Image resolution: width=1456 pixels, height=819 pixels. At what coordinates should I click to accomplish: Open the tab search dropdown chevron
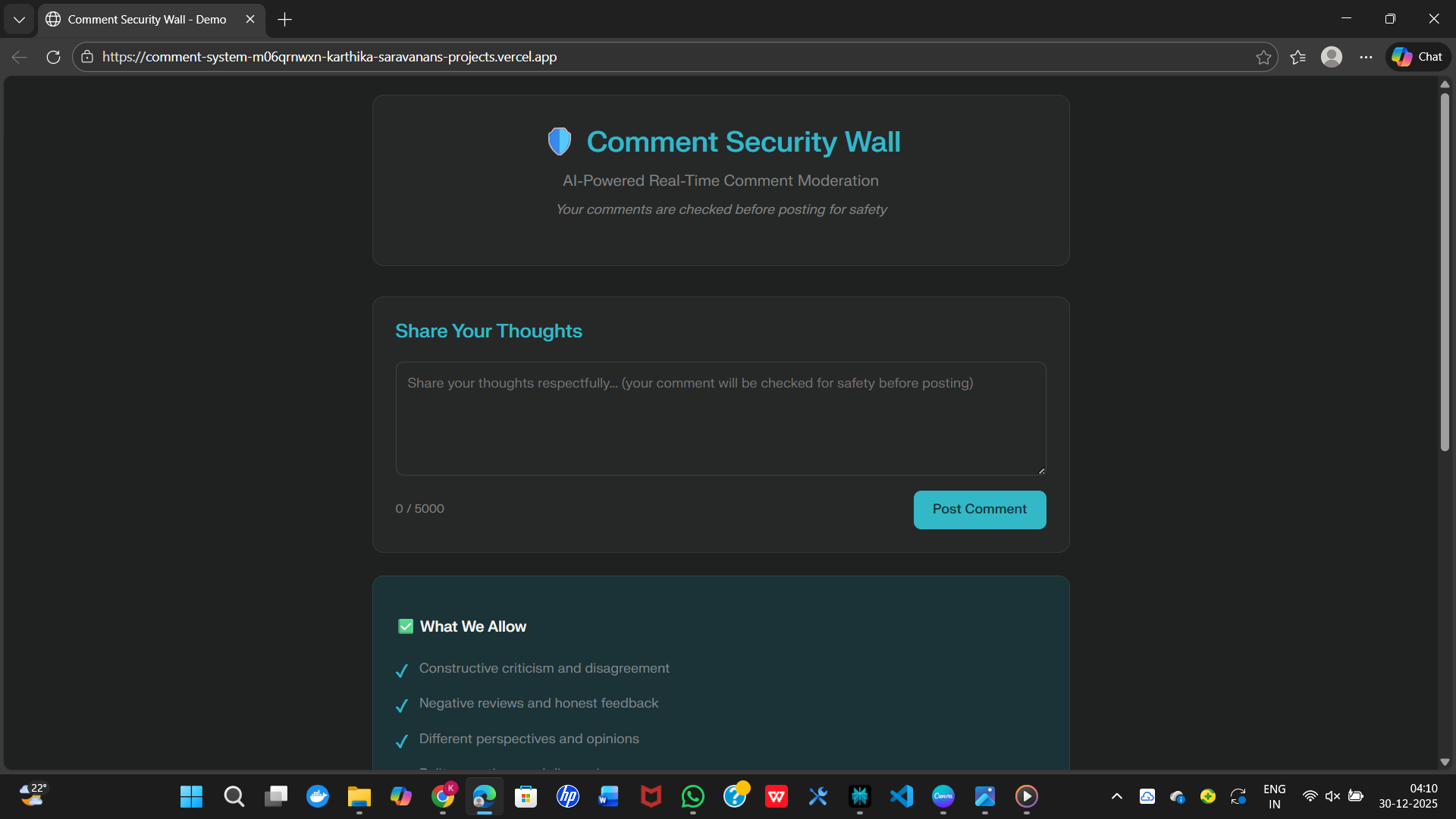pyautogui.click(x=19, y=20)
